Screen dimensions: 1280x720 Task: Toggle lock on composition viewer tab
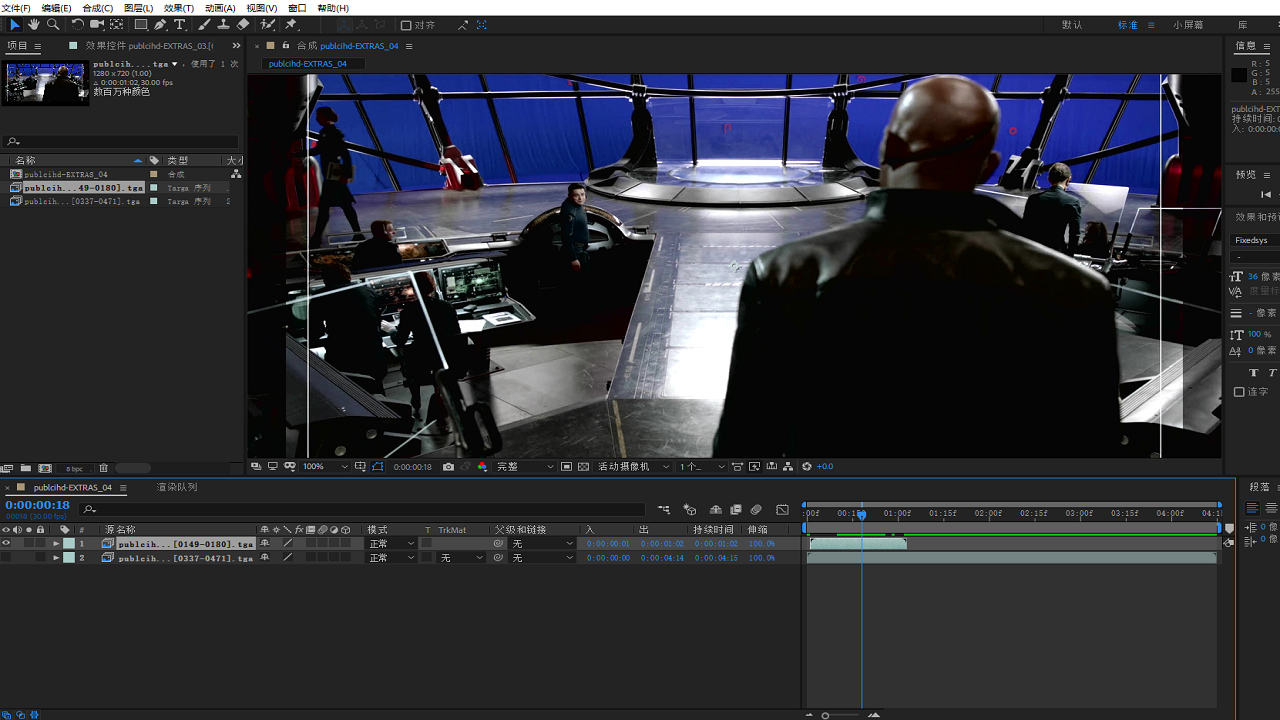coord(286,46)
